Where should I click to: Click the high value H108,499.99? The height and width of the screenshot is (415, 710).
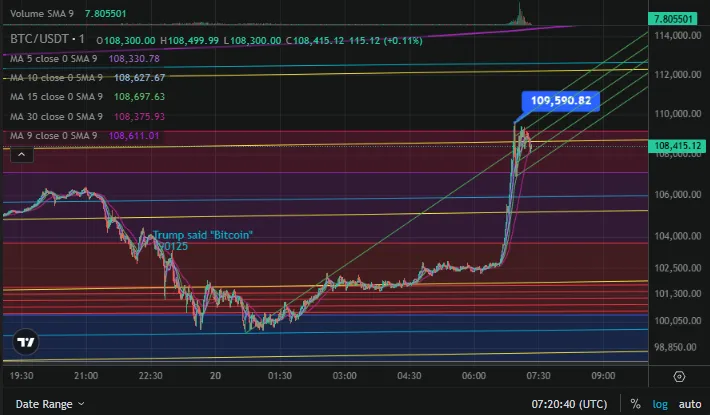click(190, 41)
